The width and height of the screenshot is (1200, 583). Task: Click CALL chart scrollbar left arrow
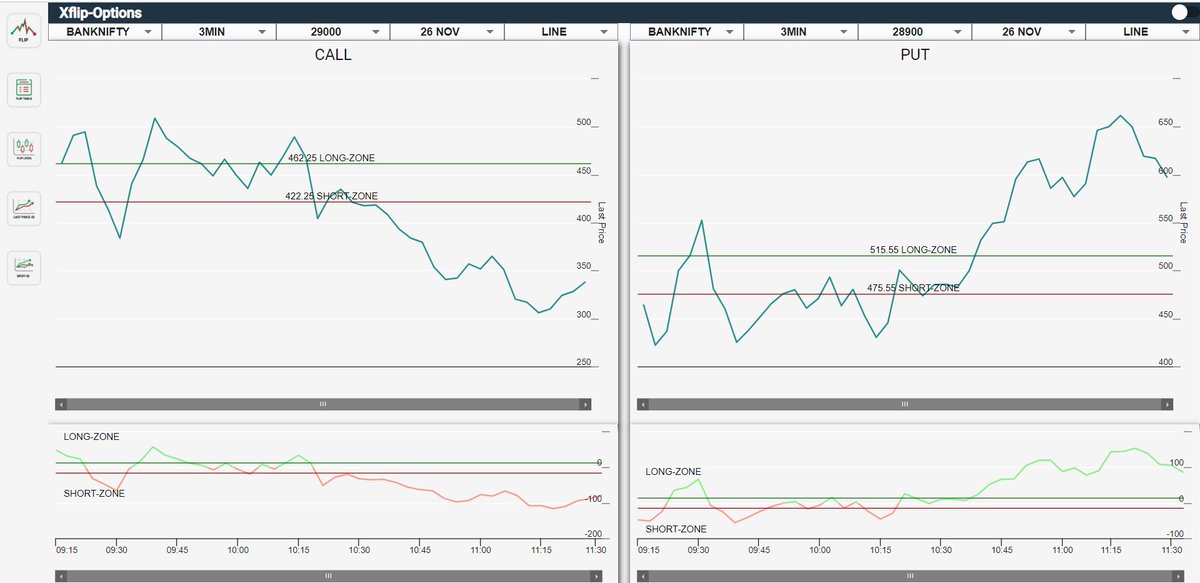click(x=61, y=405)
